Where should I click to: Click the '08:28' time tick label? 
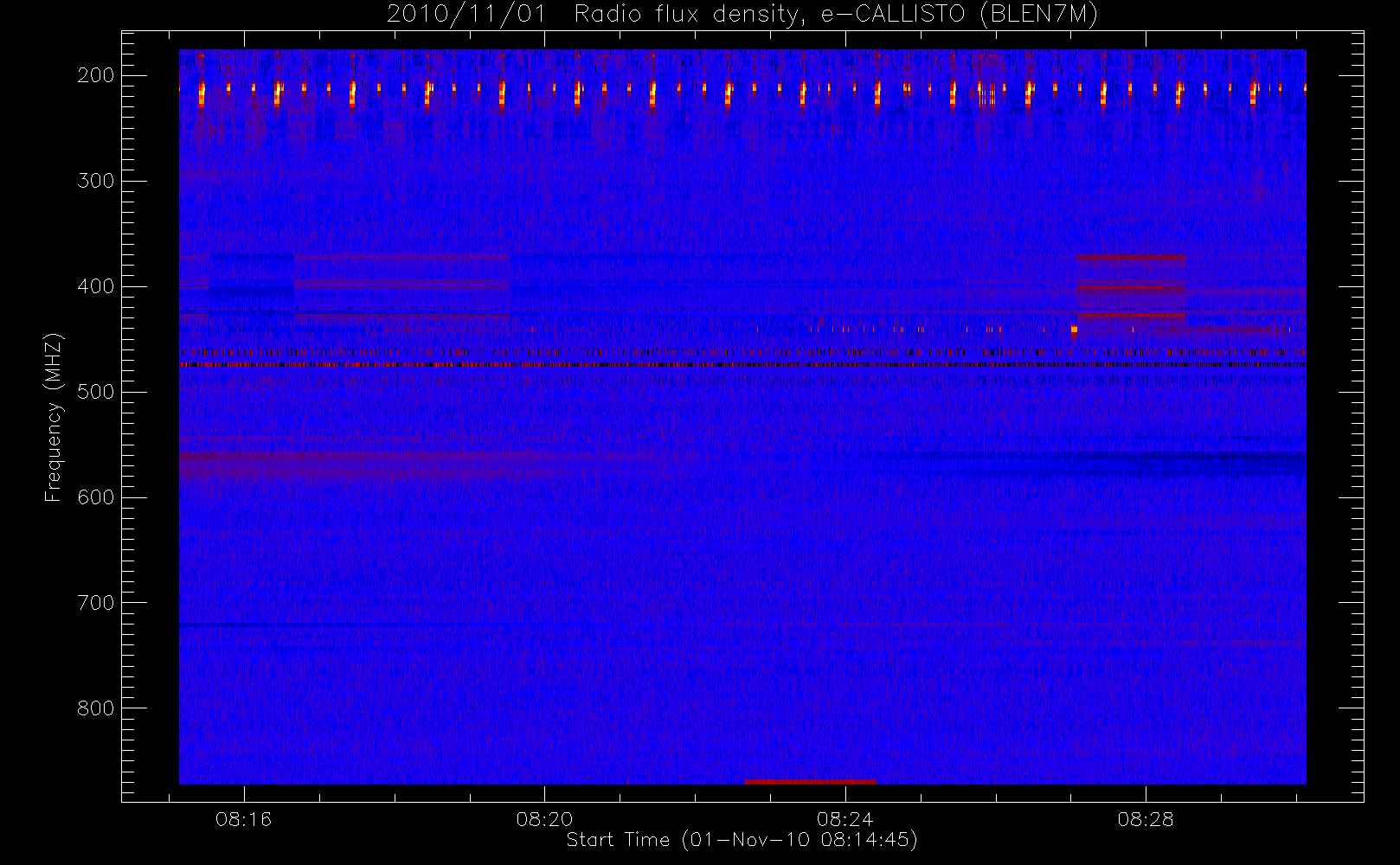(1146, 819)
